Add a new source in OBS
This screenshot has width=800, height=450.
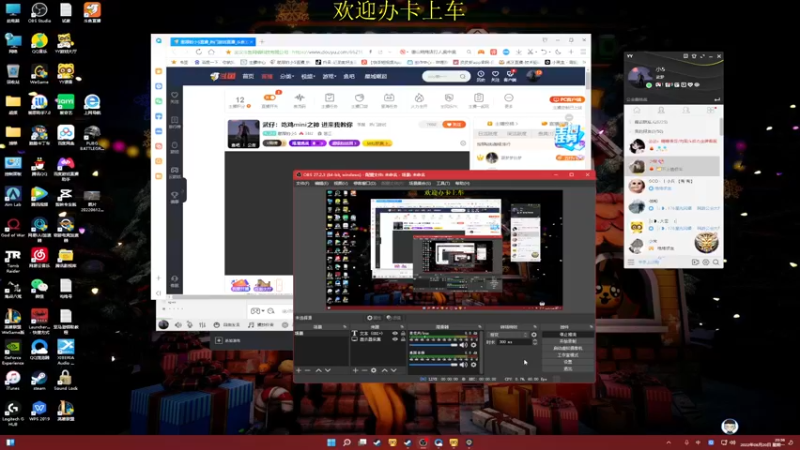click(x=355, y=370)
